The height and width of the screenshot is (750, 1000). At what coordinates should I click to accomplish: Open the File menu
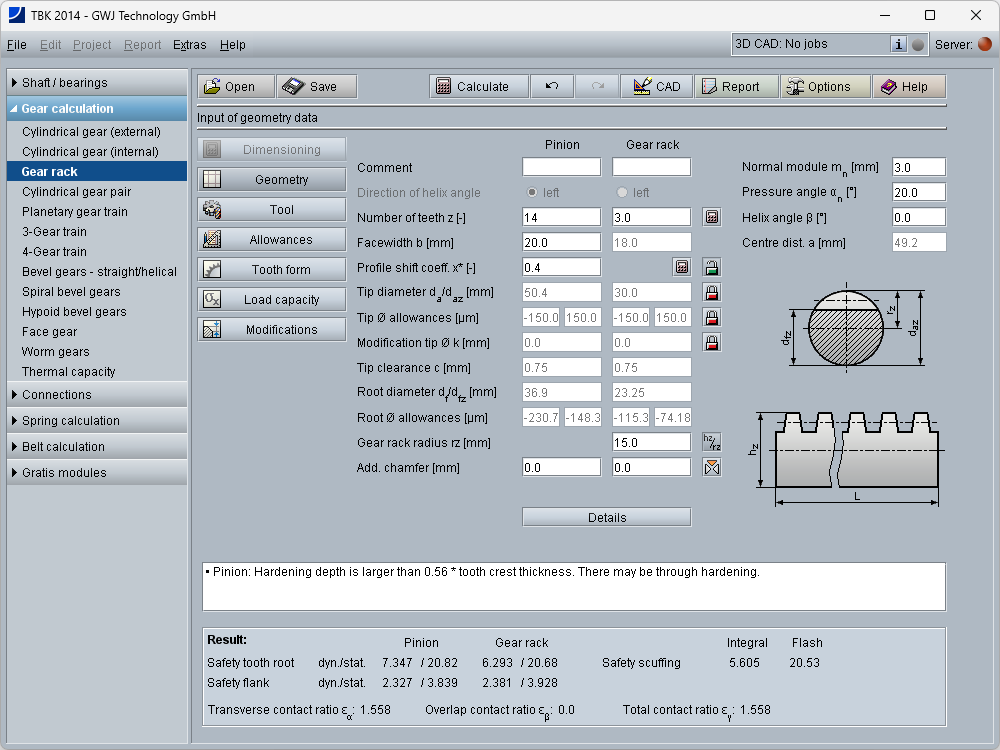17,45
